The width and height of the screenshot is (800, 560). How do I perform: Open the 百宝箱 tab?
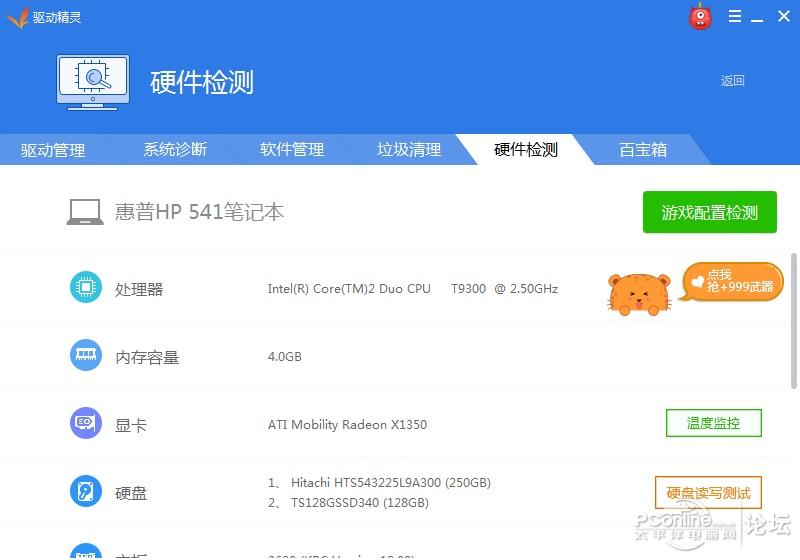pyautogui.click(x=643, y=149)
